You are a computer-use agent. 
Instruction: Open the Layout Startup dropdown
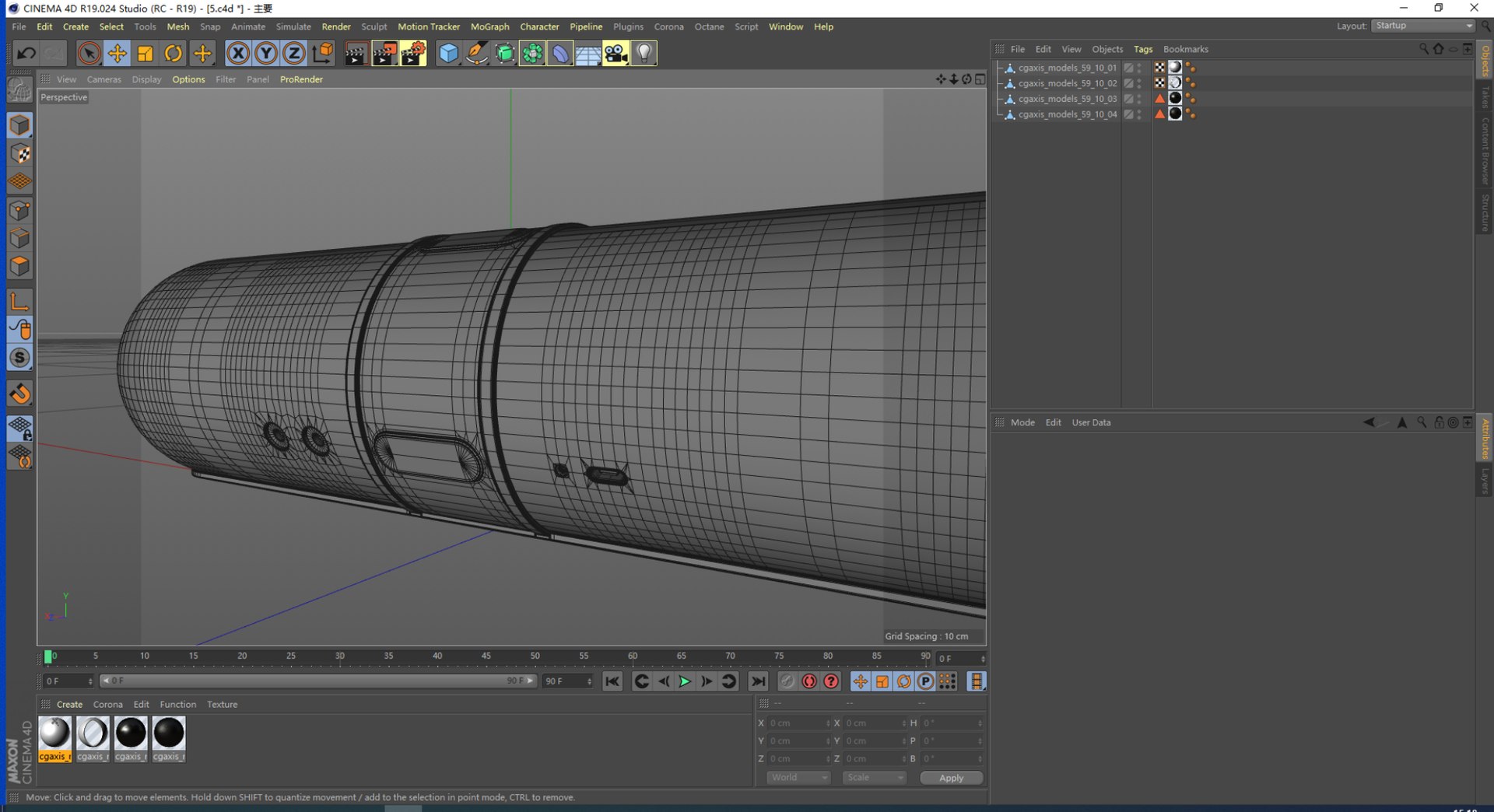pyautogui.click(x=1422, y=26)
